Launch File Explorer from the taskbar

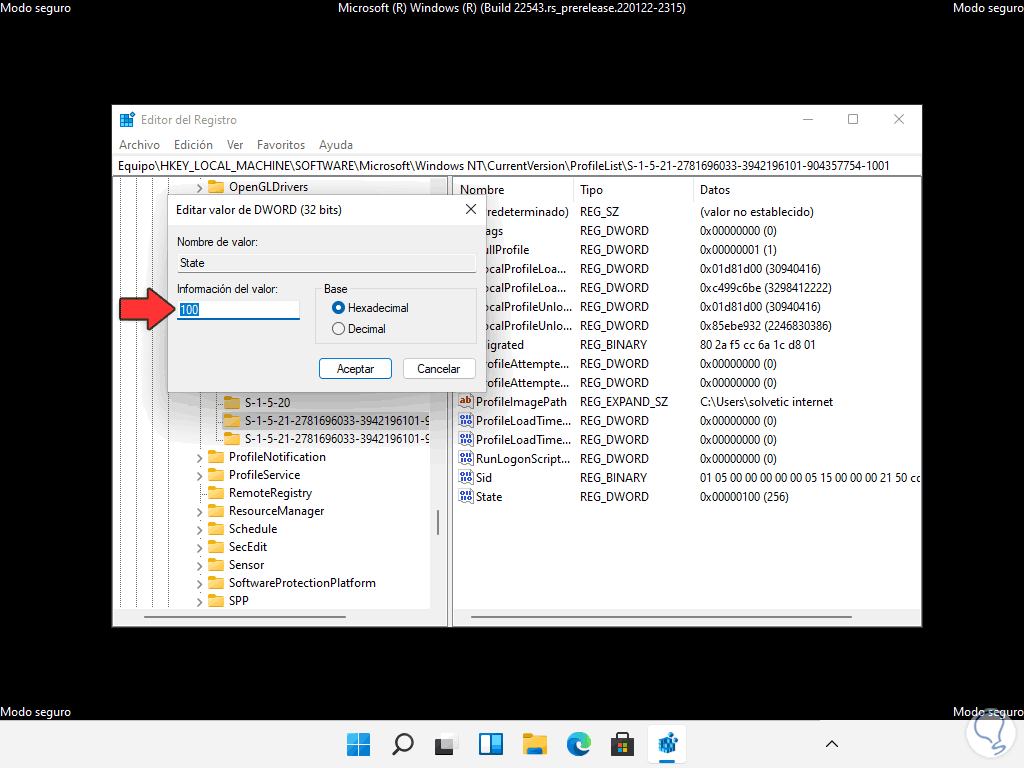coord(535,744)
